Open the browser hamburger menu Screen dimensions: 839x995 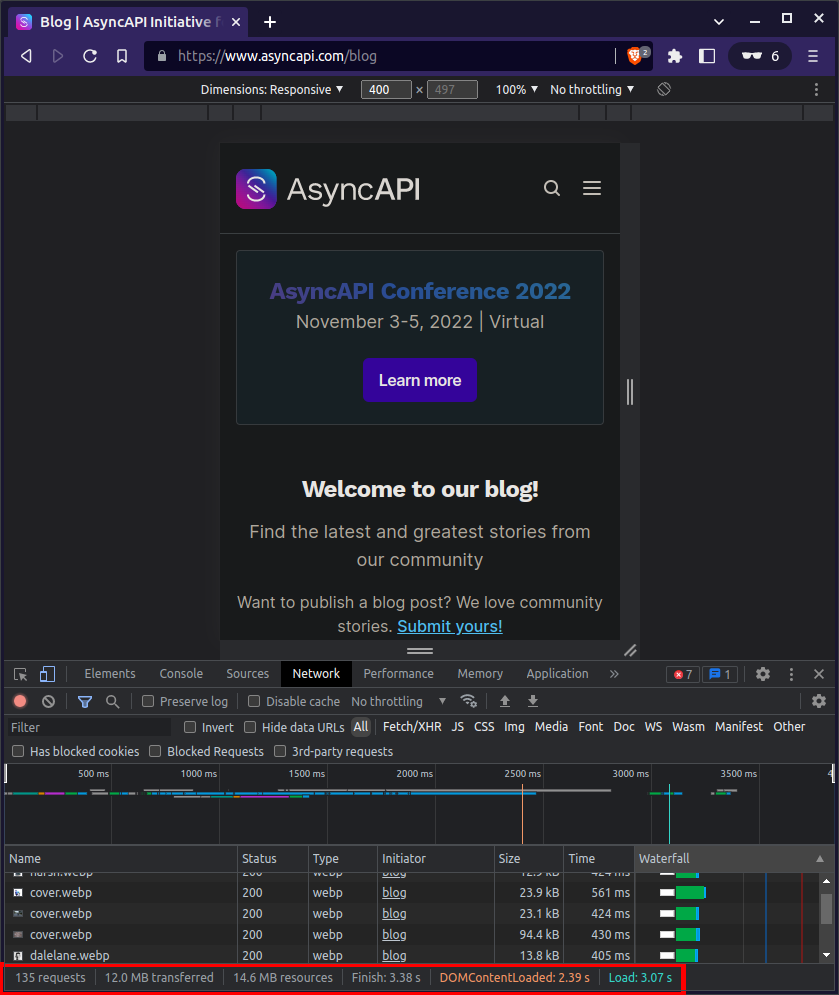coord(813,56)
